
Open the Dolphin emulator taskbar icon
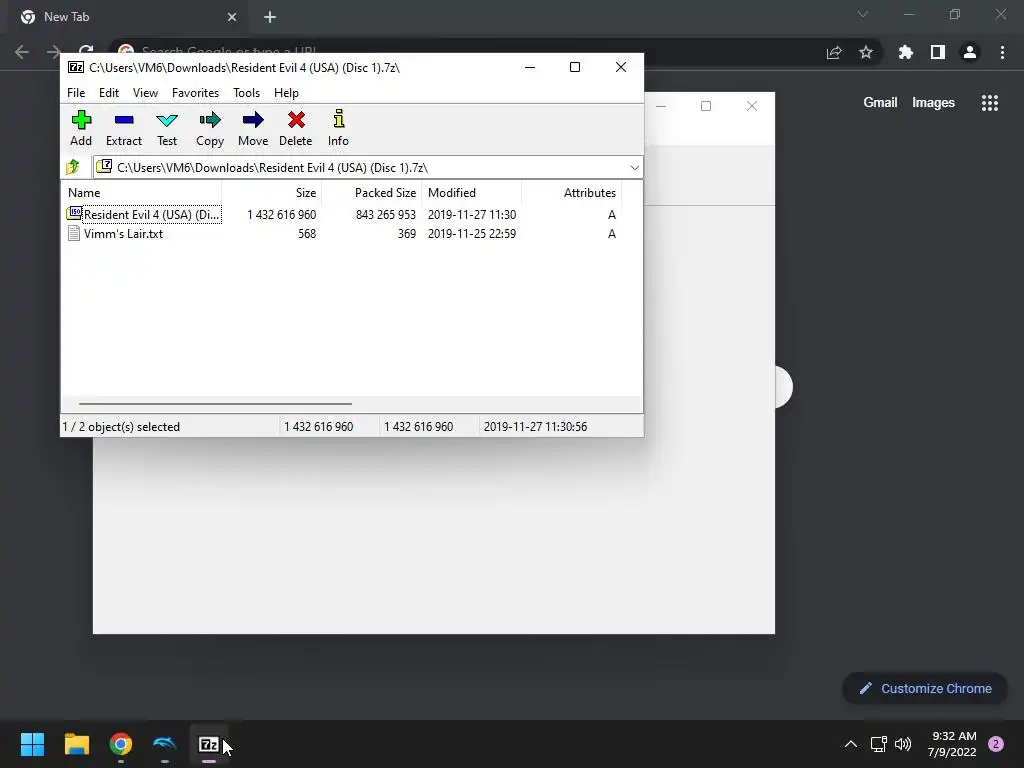tap(165, 744)
